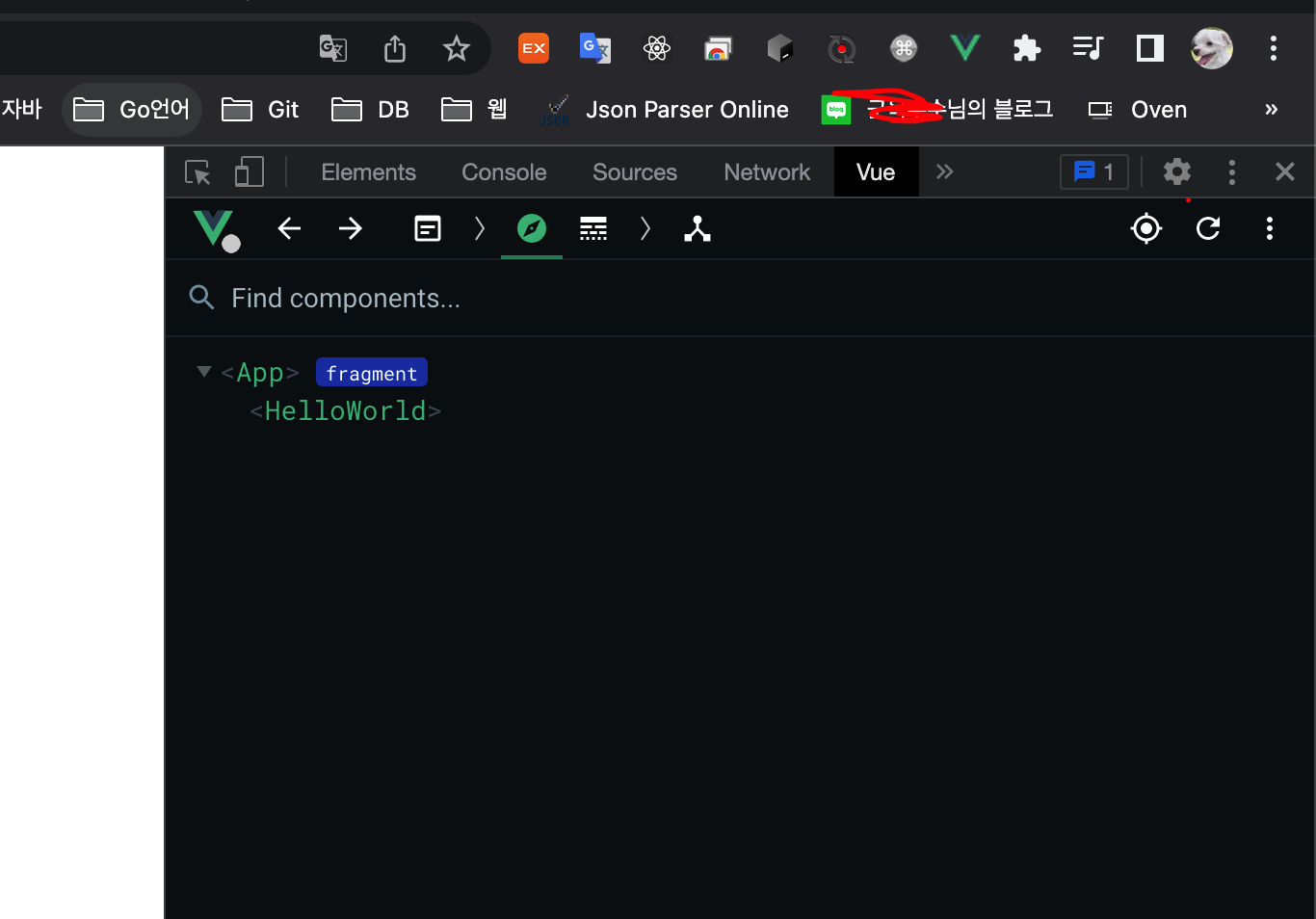Switch to the Sources tab
The width and height of the screenshot is (1316, 919).
coord(635,172)
